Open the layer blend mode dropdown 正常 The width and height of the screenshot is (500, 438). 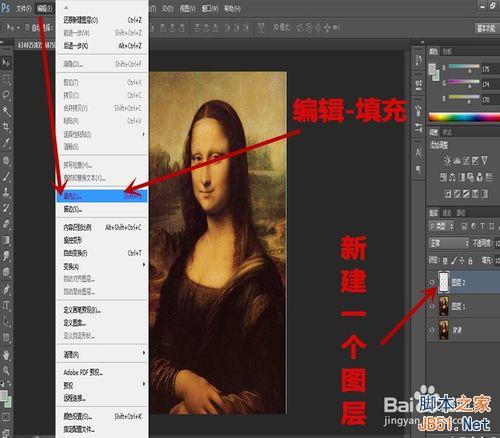(x=449, y=243)
